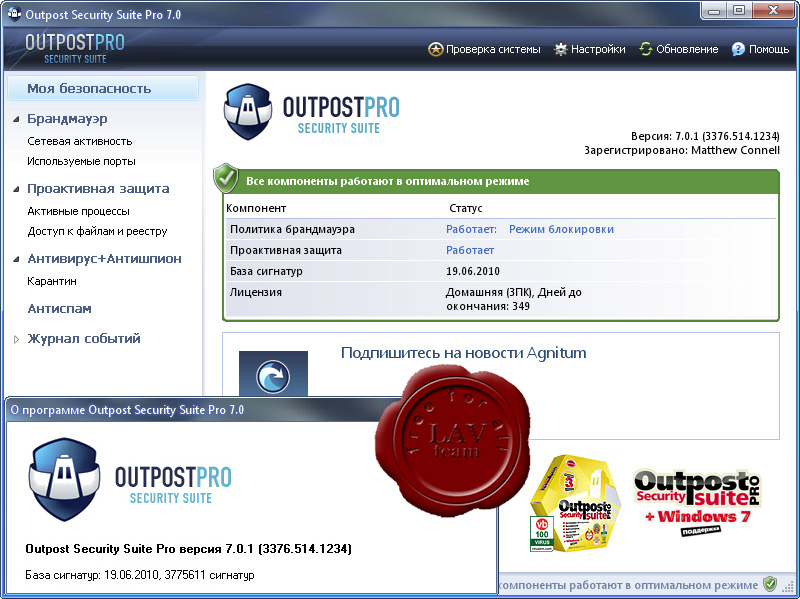Select Антивирус+Антишпион in the sidebar

pos(105,259)
